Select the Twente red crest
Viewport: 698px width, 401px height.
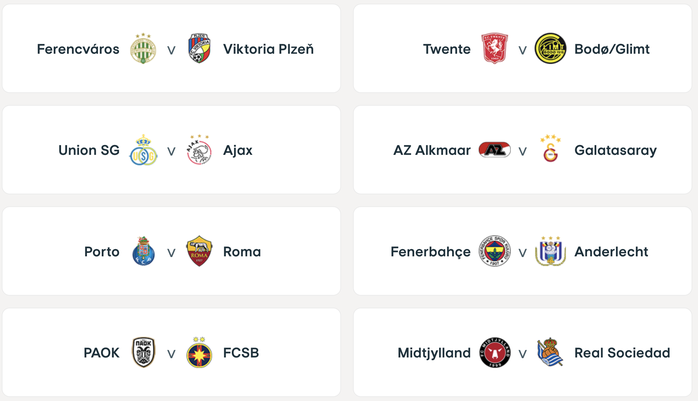495,48
